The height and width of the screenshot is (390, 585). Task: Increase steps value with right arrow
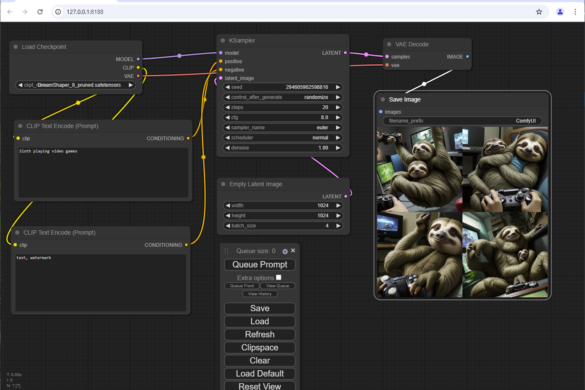coord(338,107)
